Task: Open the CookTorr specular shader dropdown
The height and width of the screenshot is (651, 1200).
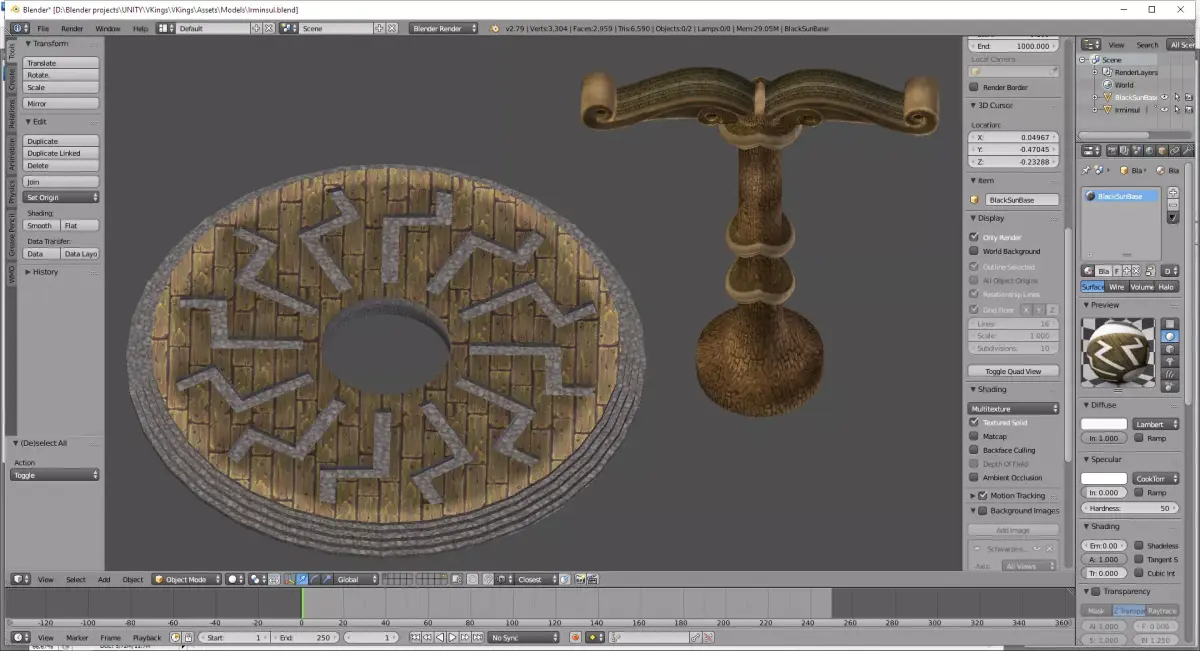Action: [x=1156, y=479]
